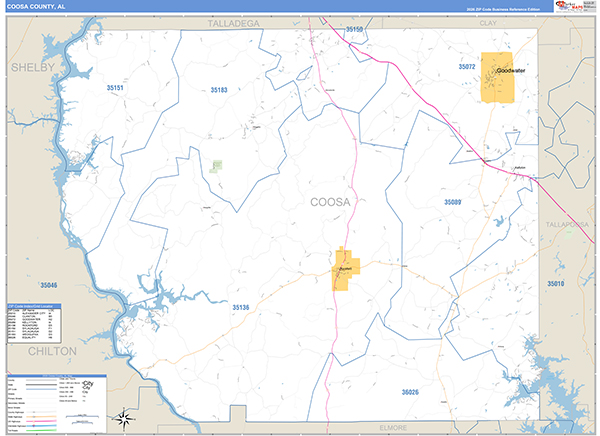Image resolution: width=600 pixels, height=436 pixels.
Task: Click the legend scale bar
Action: pos(82,417)
